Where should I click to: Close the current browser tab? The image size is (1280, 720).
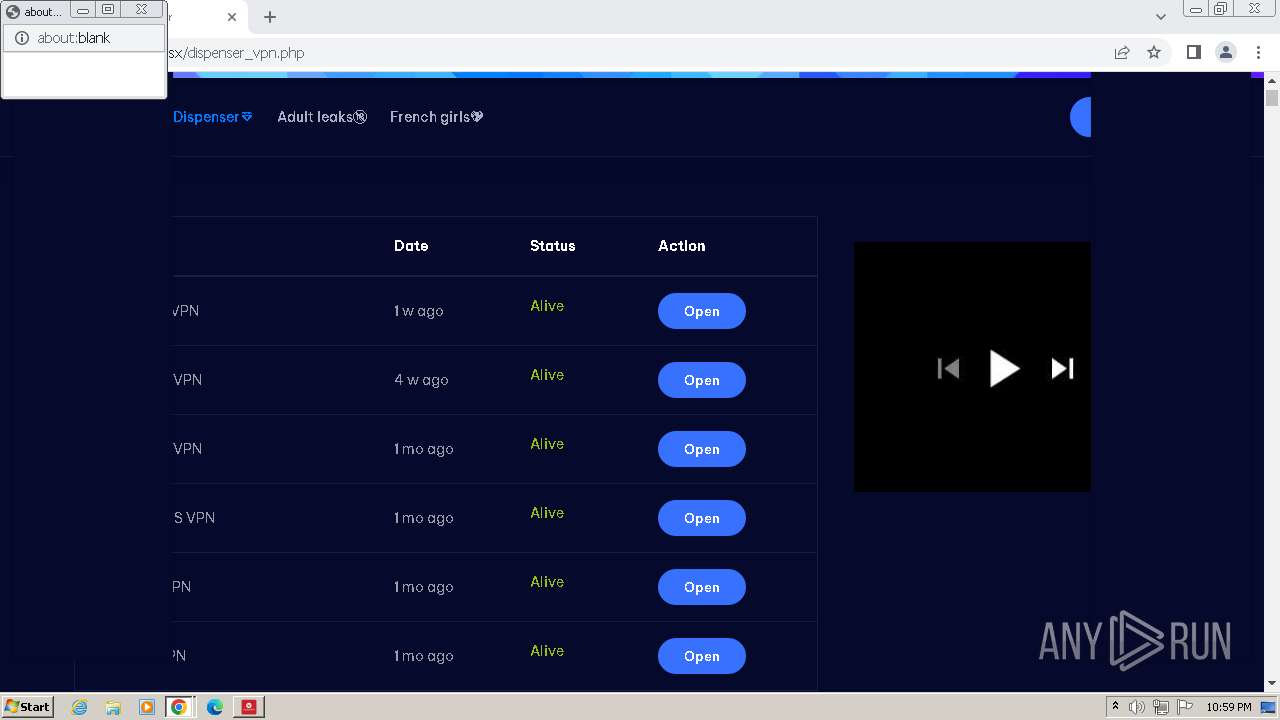coord(232,17)
